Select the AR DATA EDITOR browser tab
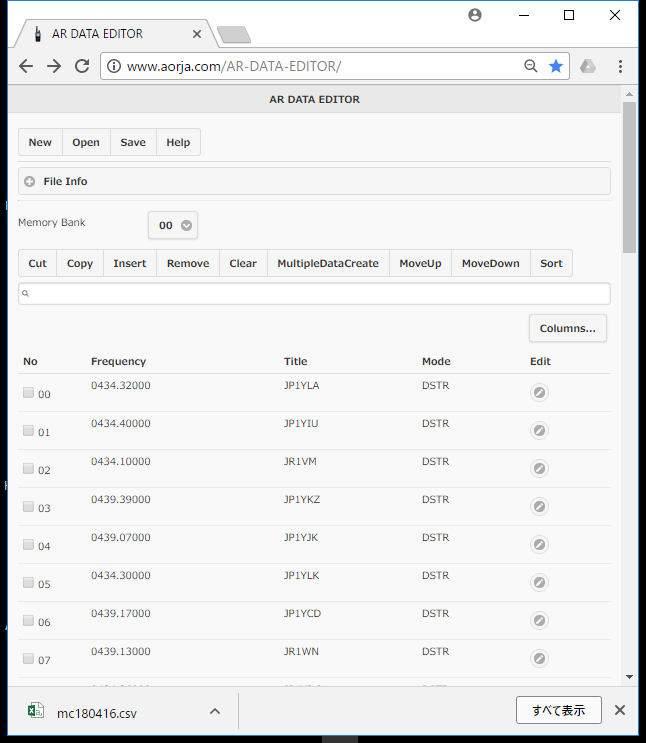Image resolution: width=646 pixels, height=743 pixels. (x=110, y=33)
